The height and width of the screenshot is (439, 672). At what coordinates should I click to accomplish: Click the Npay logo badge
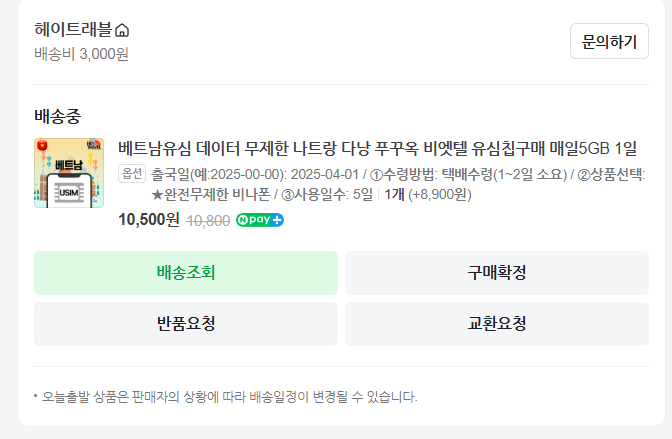pyautogui.click(x=260, y=220)
